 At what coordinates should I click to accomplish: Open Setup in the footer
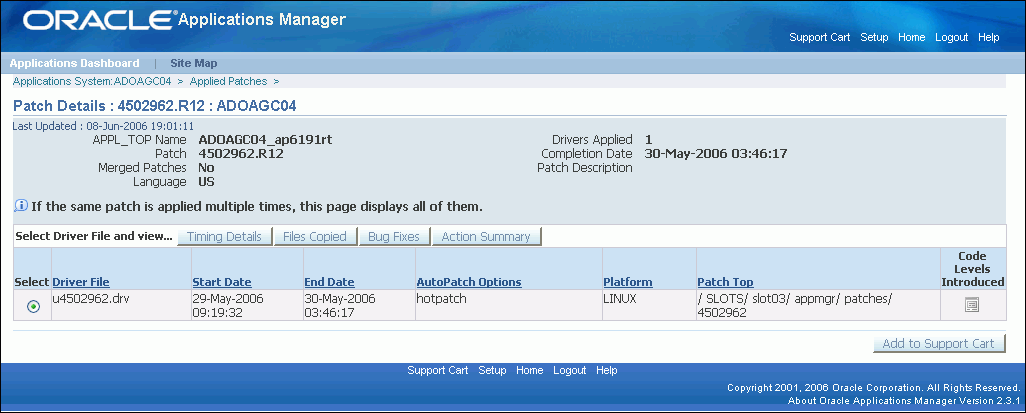[492, 370]
